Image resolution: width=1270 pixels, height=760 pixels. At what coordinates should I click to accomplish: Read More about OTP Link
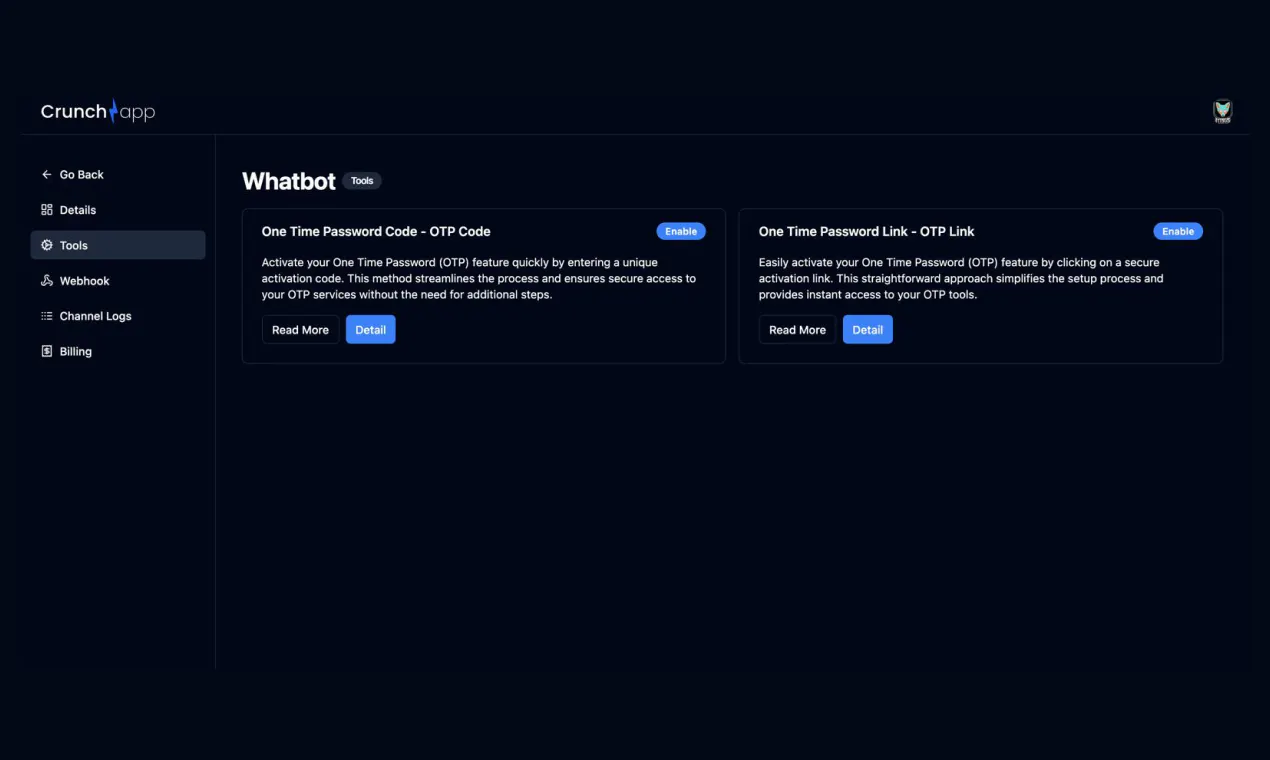797,330
